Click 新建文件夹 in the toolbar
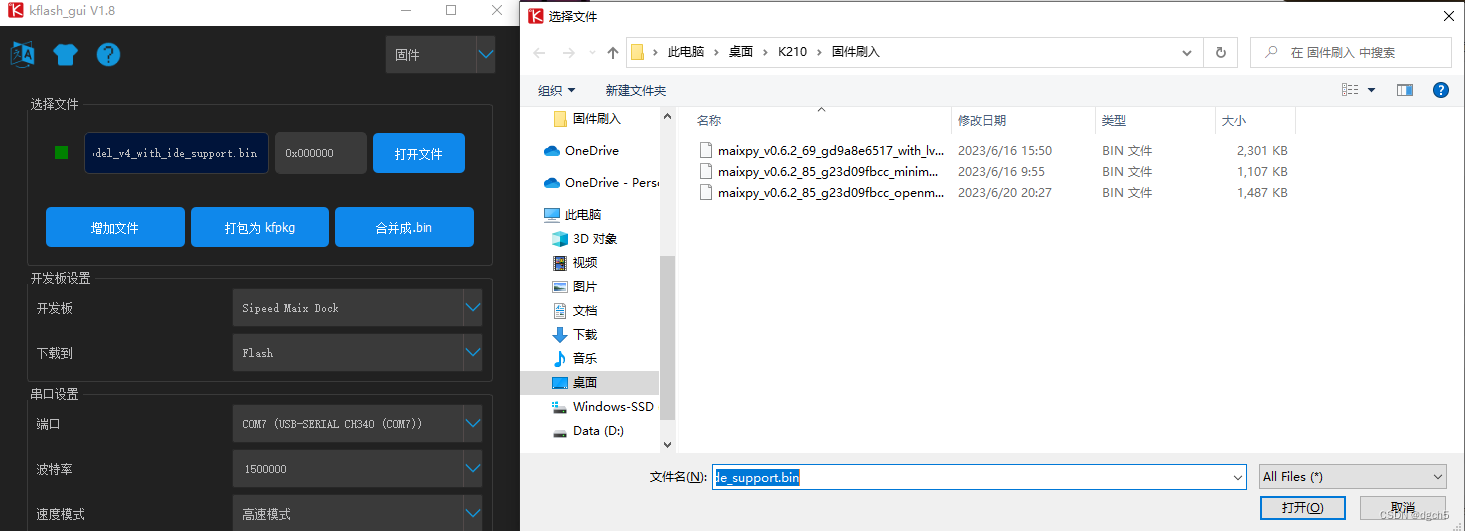This screenshot has width=1465, height=531. tap(635, 90)
